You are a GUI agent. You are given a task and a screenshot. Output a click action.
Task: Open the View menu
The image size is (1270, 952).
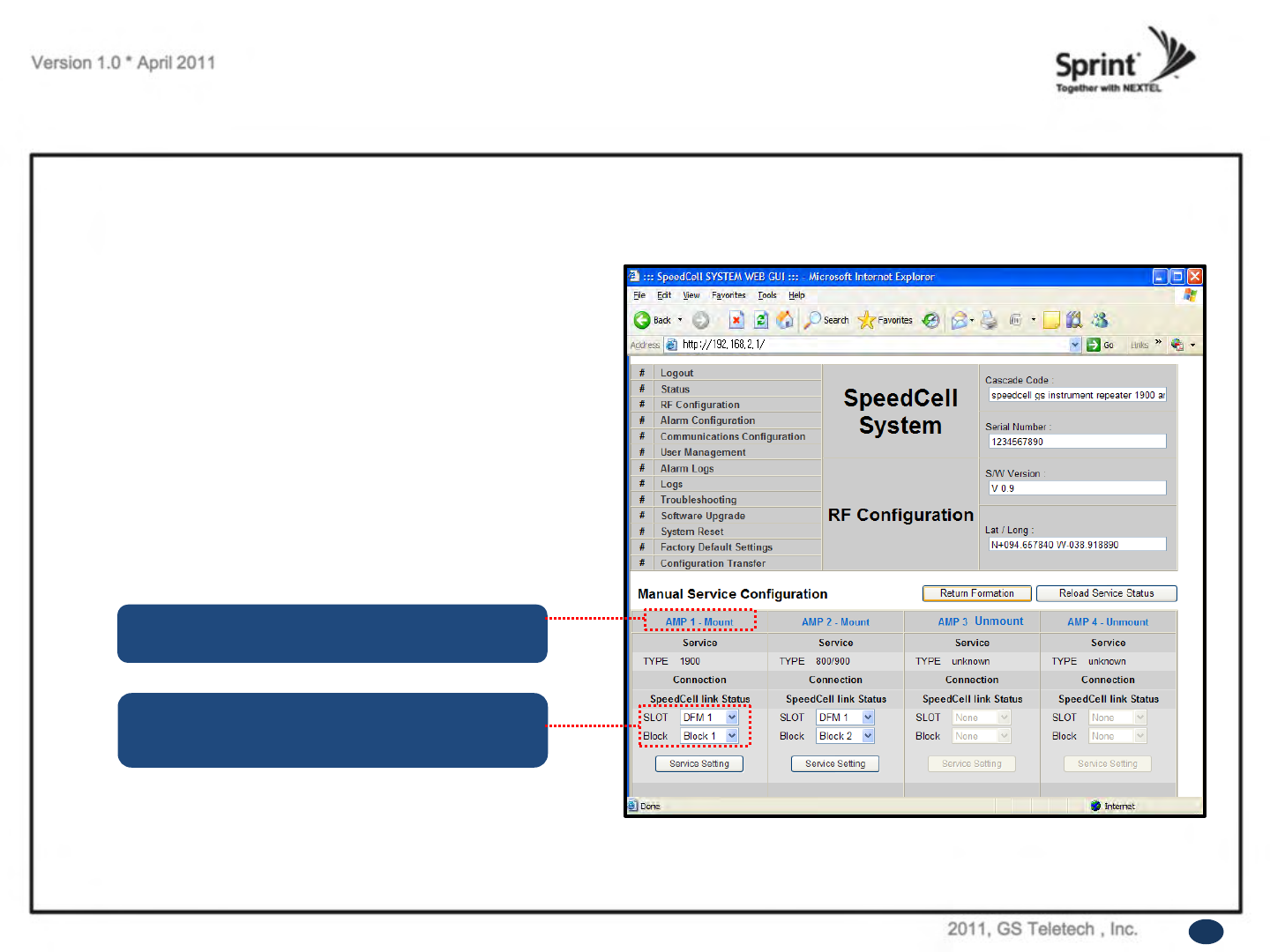click(691, 295)
